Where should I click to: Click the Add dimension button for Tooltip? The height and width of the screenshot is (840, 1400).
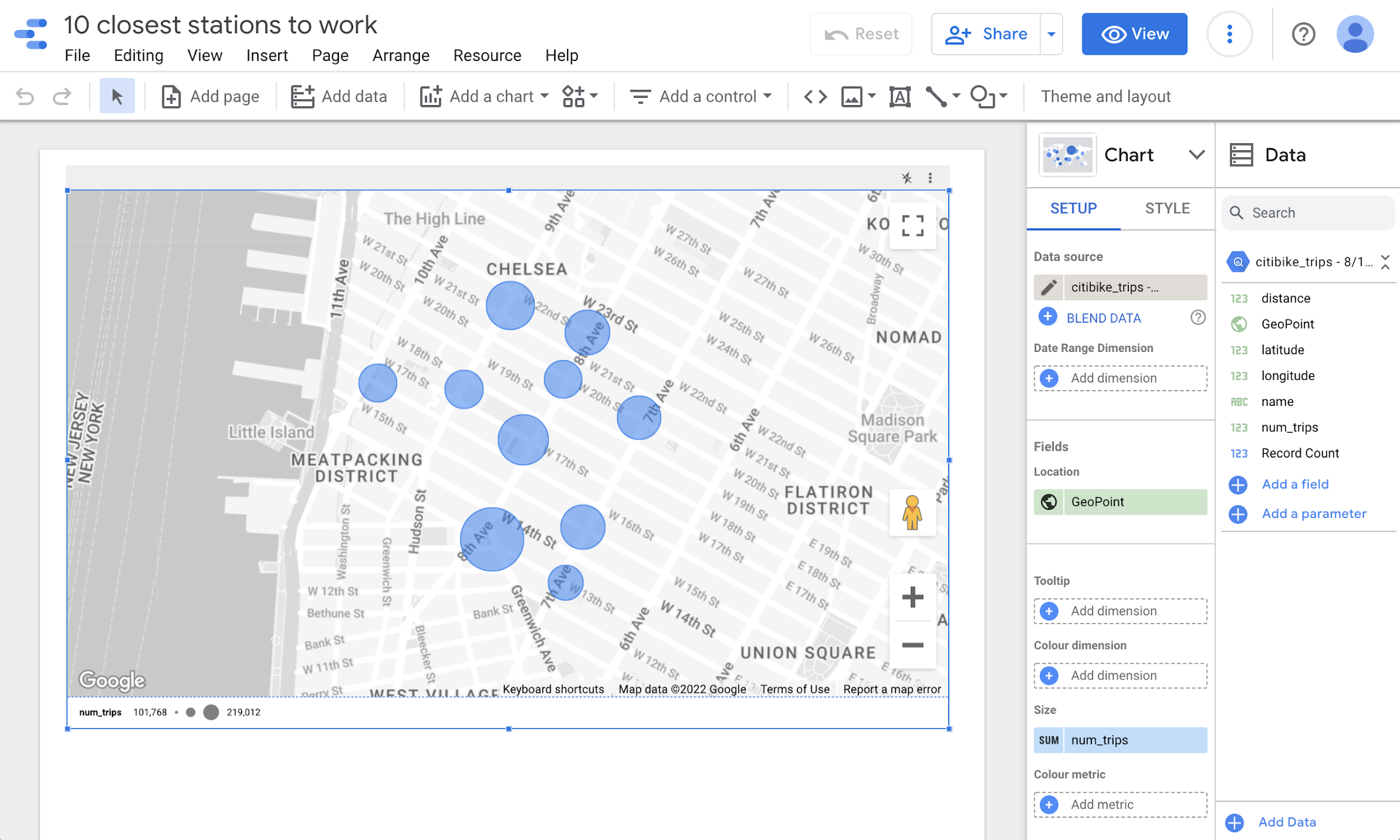(x=1113, y=610)
